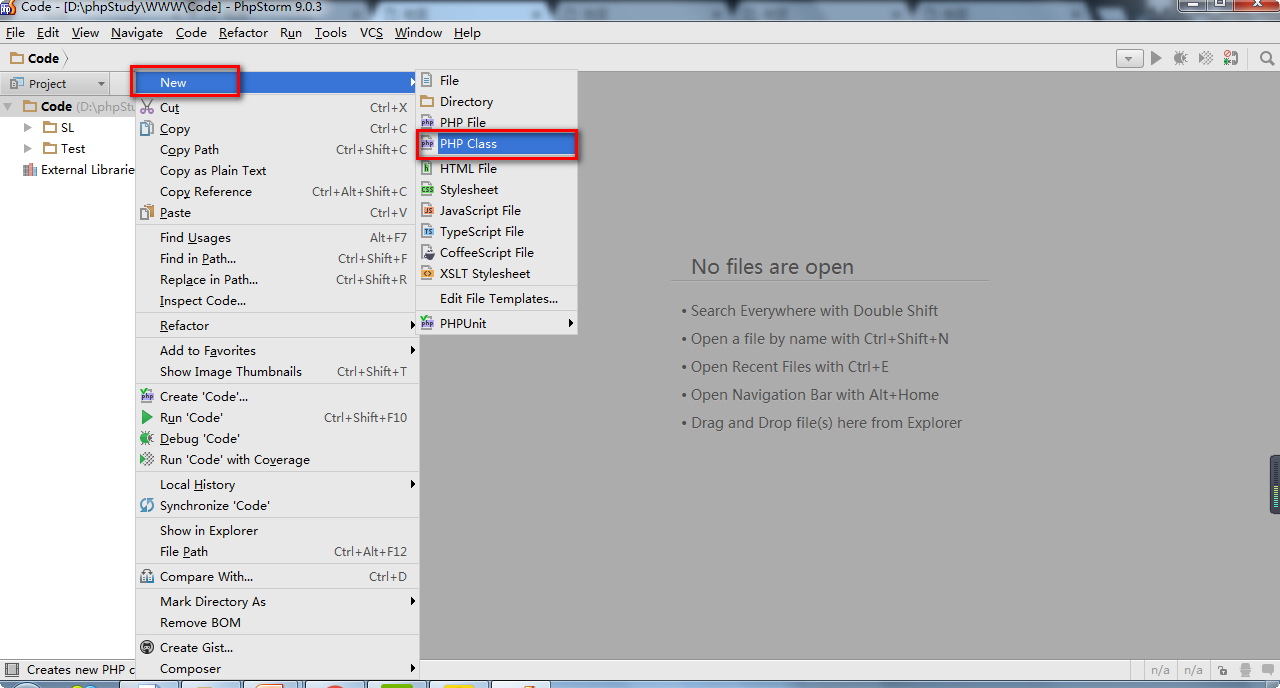Create a new Directory
Viewport: 1280px width, 688px height.
pyautogui.click(x=497, y=101)
